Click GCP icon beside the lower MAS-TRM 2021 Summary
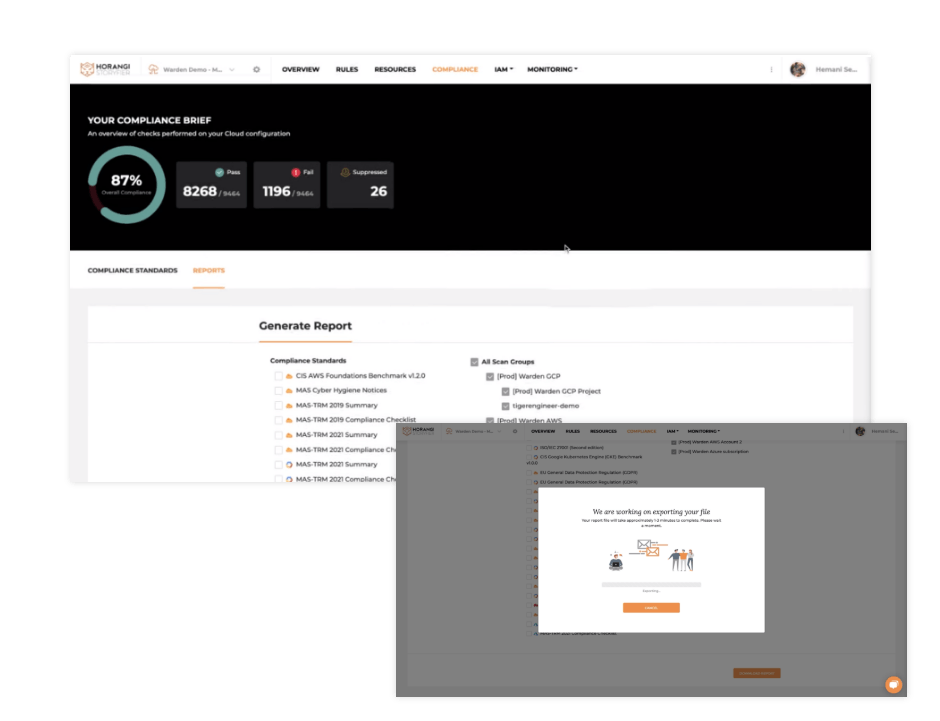 click(289, 464)
